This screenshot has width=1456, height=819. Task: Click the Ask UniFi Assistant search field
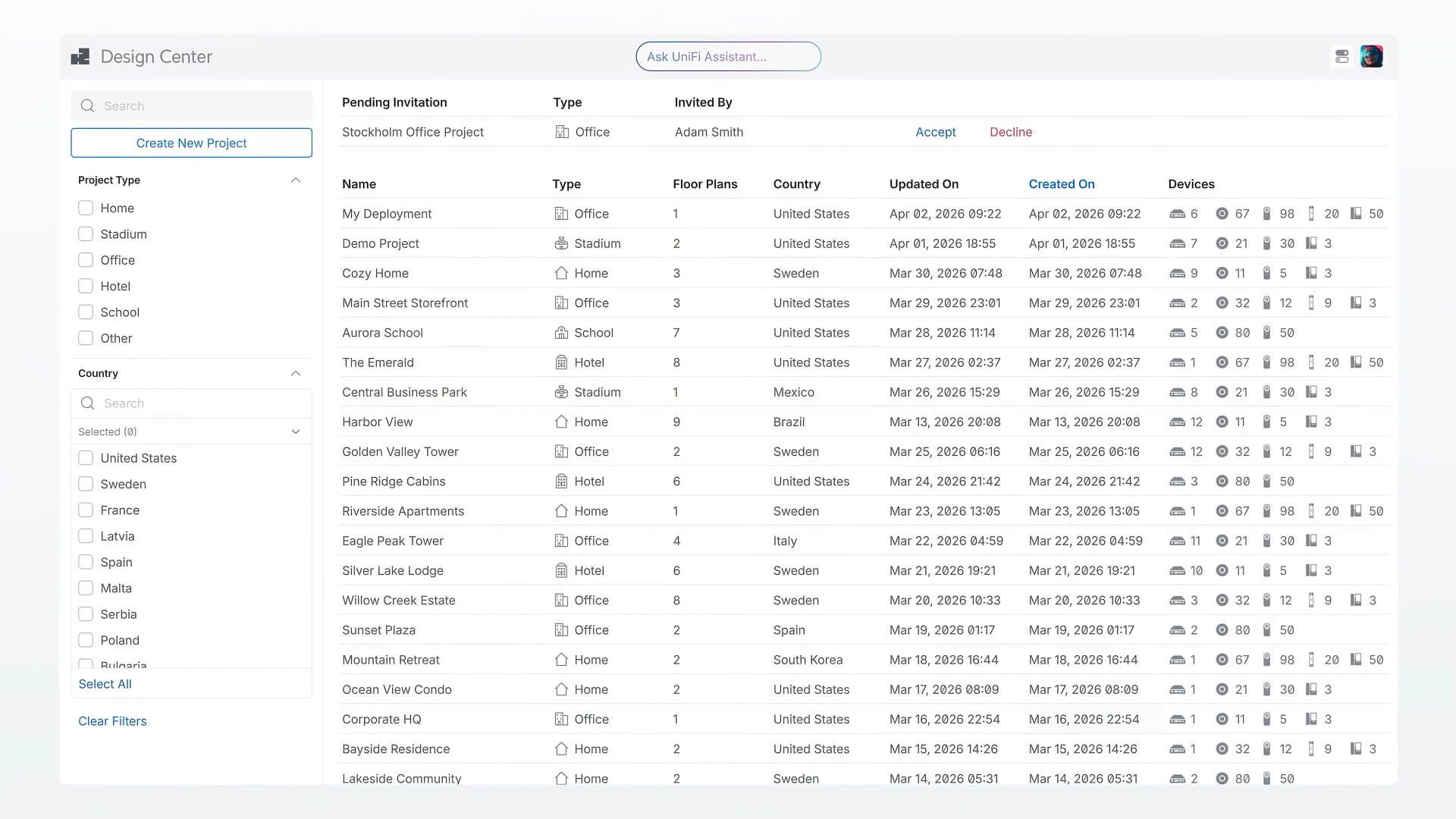point(728,56)
